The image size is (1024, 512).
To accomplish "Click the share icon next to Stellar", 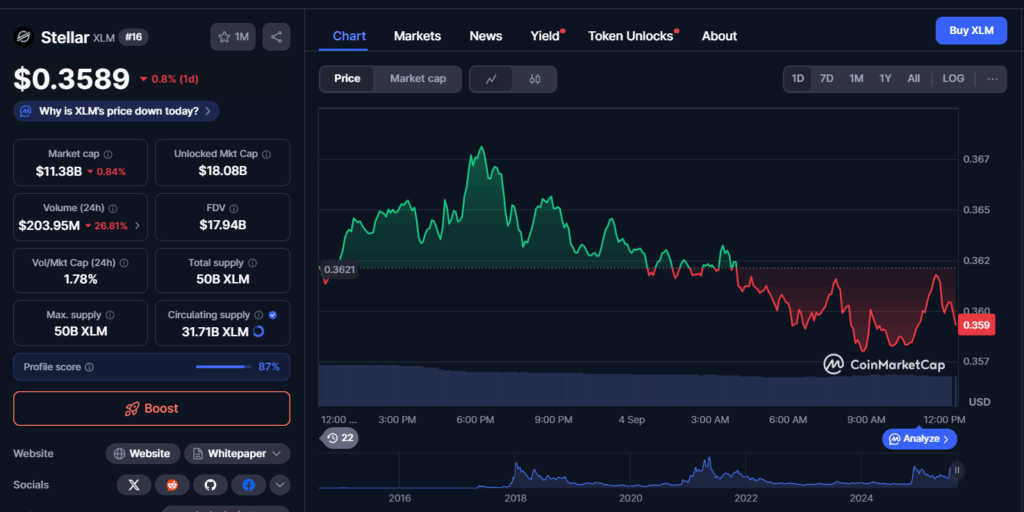I will [277, 37].
